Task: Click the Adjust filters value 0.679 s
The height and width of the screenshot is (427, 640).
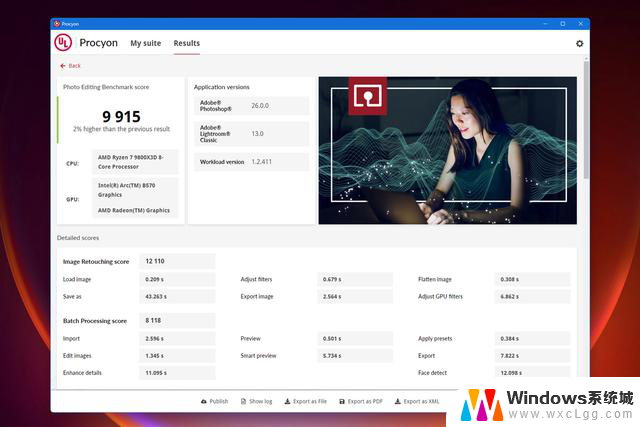Action: [x=355, y=280]
